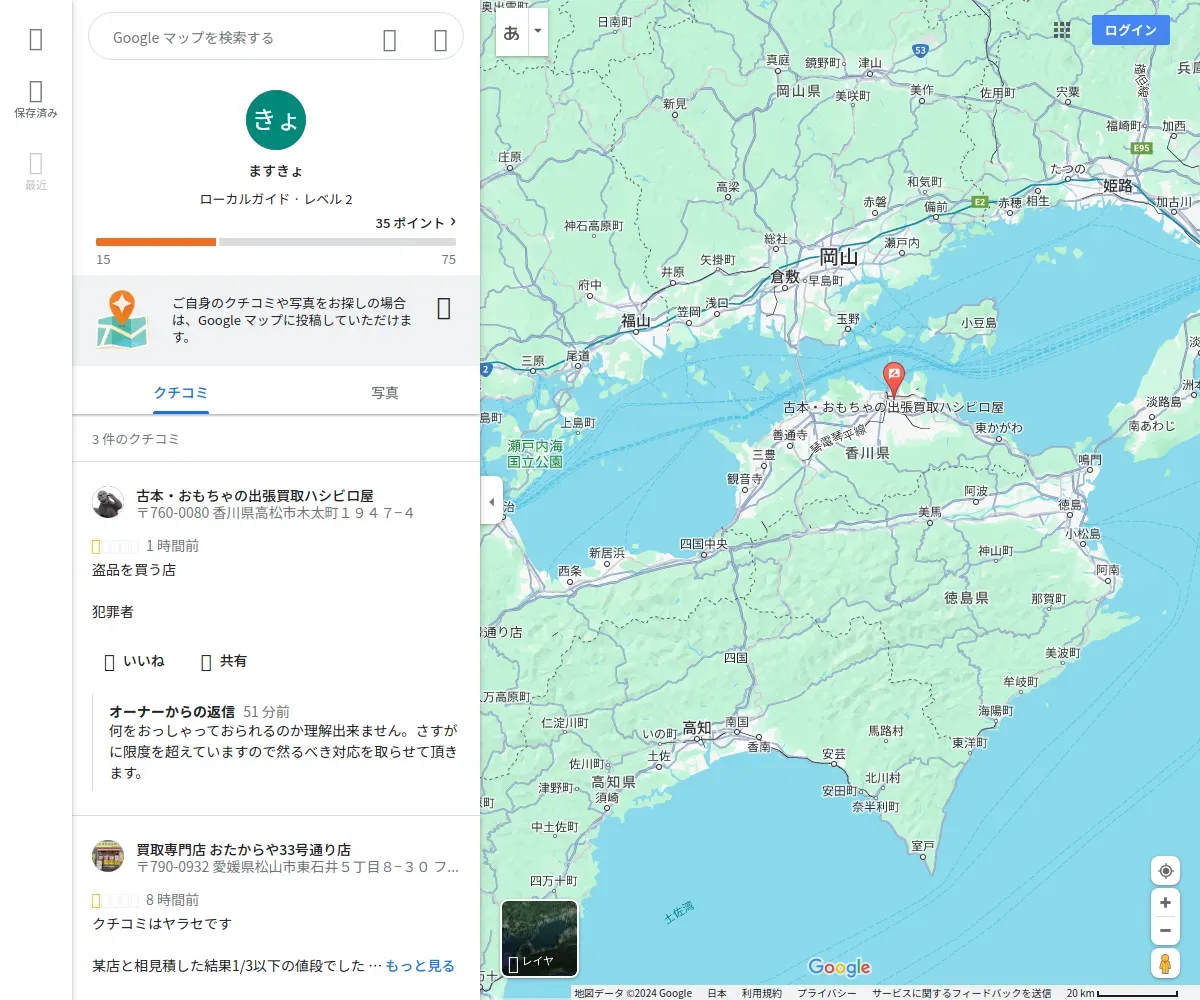Click the おたからや shop thumbnail

[108, 856]
